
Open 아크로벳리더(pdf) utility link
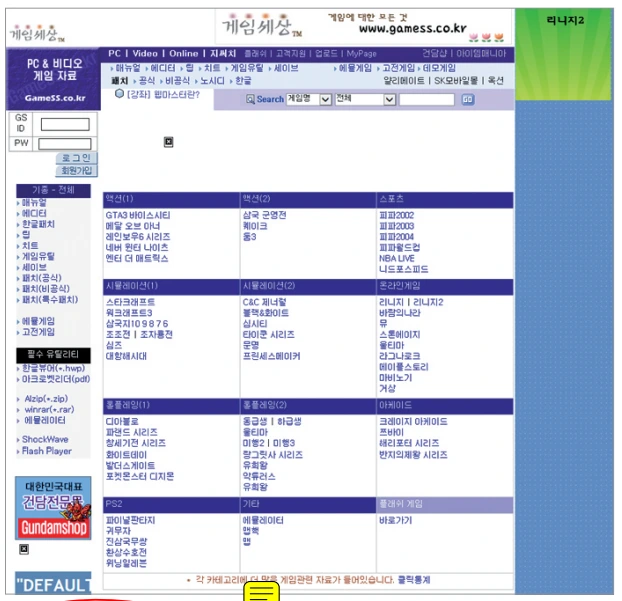coord(56,379)
